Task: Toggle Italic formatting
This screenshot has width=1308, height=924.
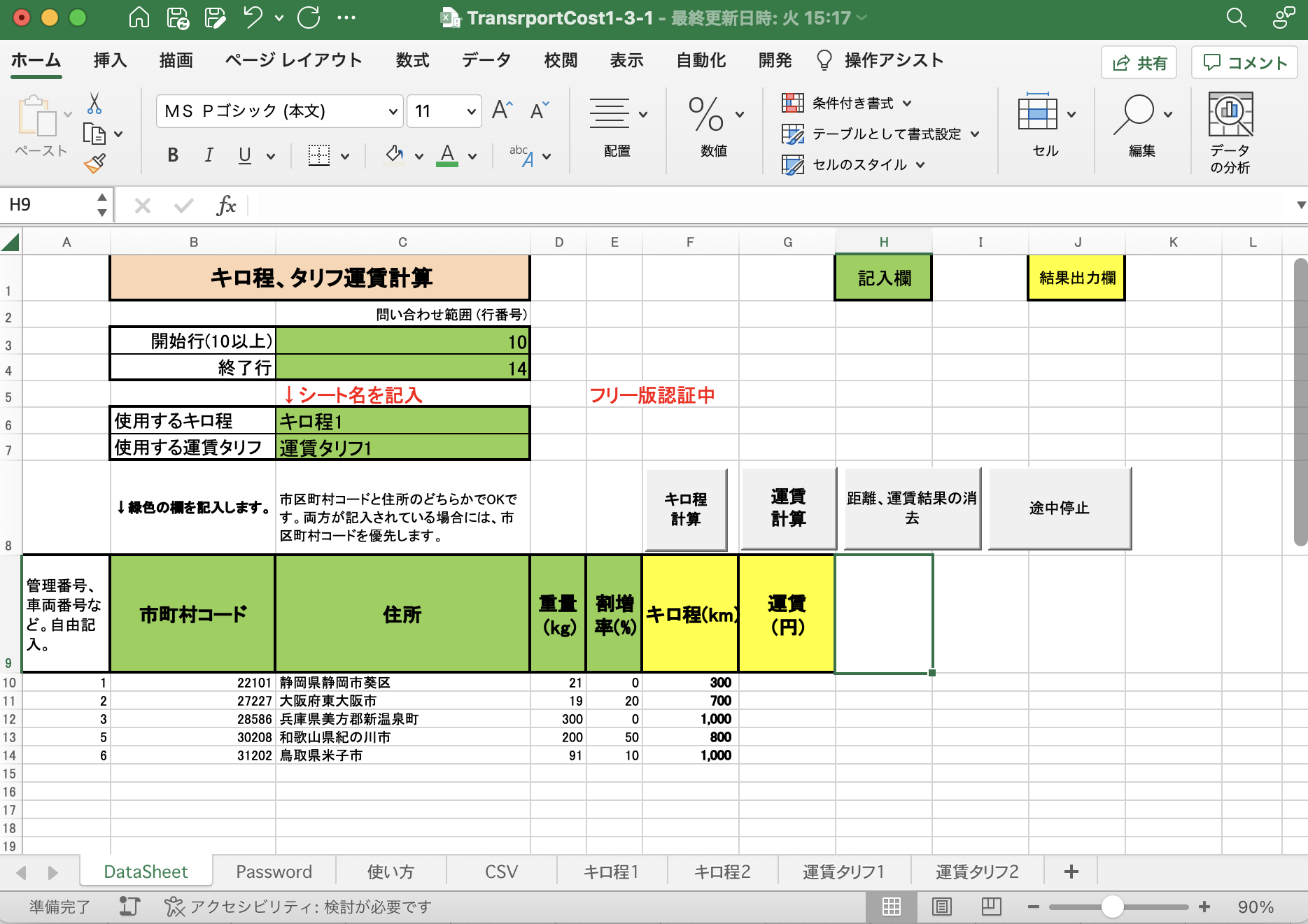Action: tap(209, 155)
